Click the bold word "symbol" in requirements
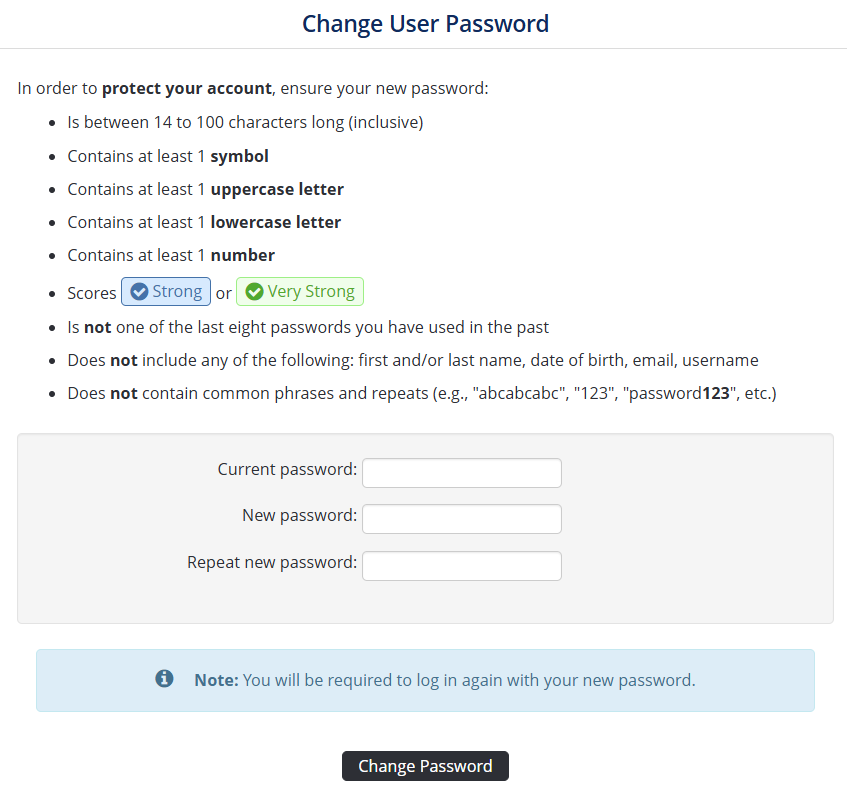 coord(239,156)
